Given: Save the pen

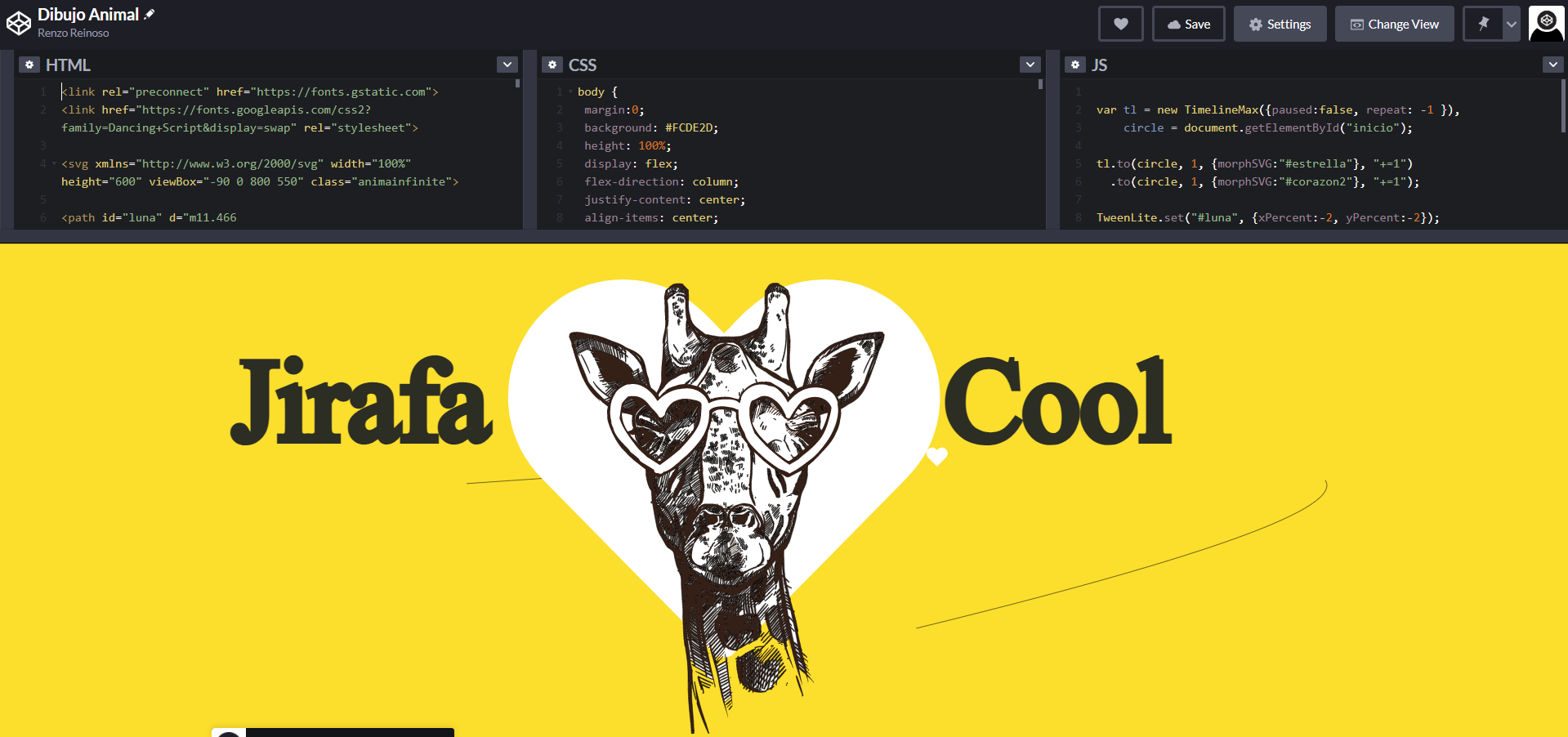Looking at the screenshot, I should point(1189,24).
